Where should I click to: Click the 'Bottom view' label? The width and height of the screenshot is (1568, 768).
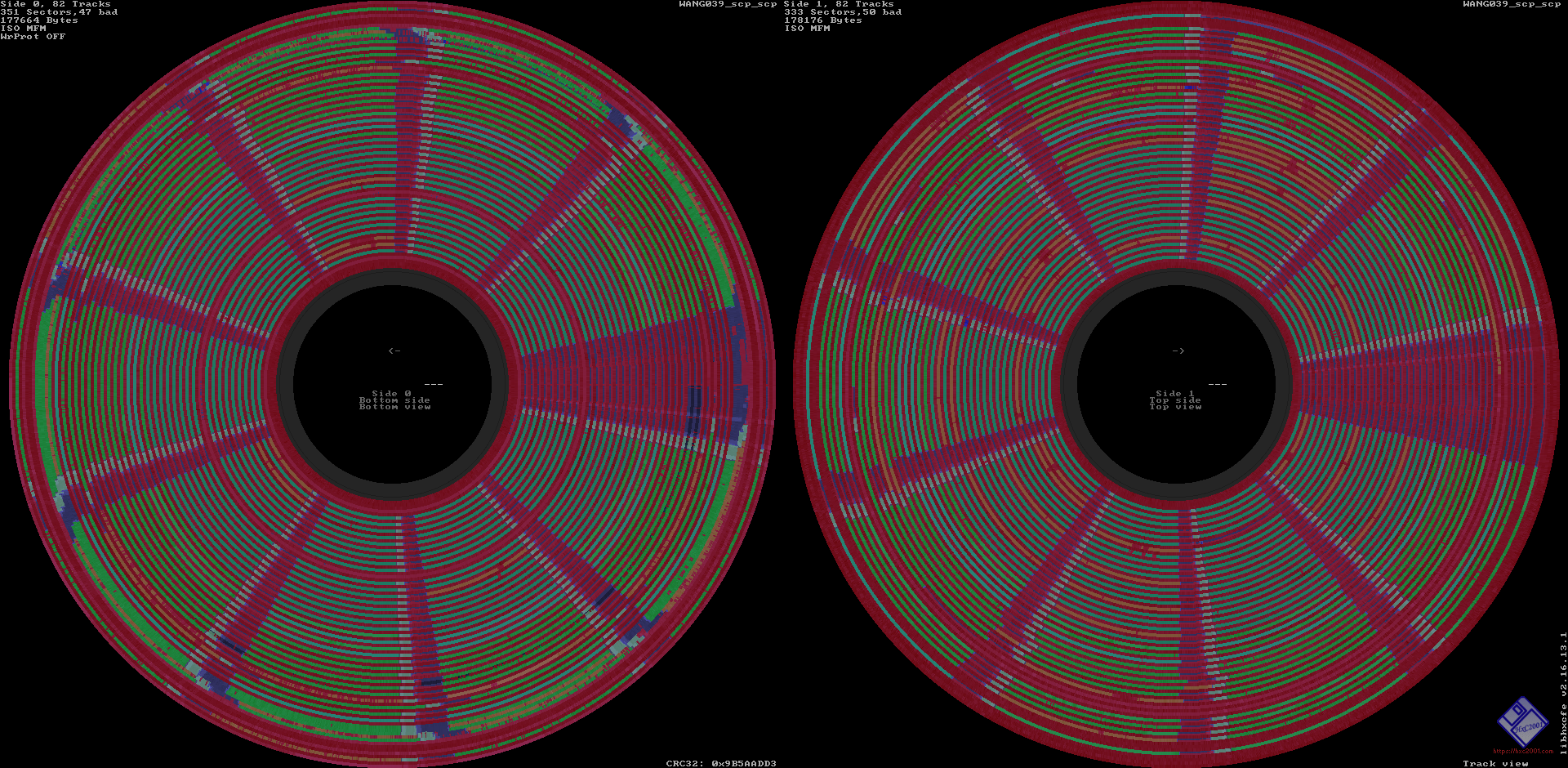coord(394,407)
